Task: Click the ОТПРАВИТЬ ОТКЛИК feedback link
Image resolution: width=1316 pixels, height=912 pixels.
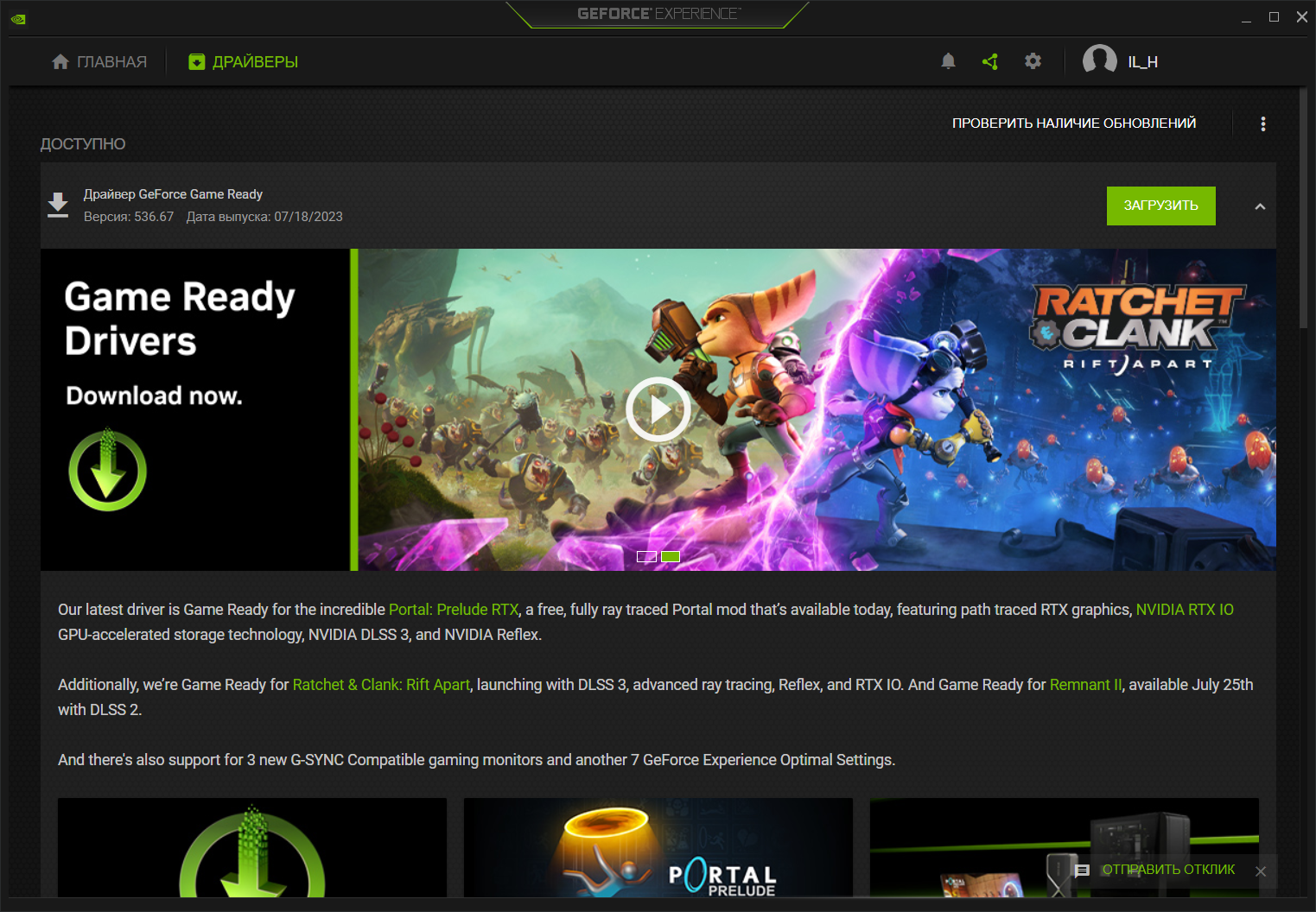Action: pos(1168,870)
